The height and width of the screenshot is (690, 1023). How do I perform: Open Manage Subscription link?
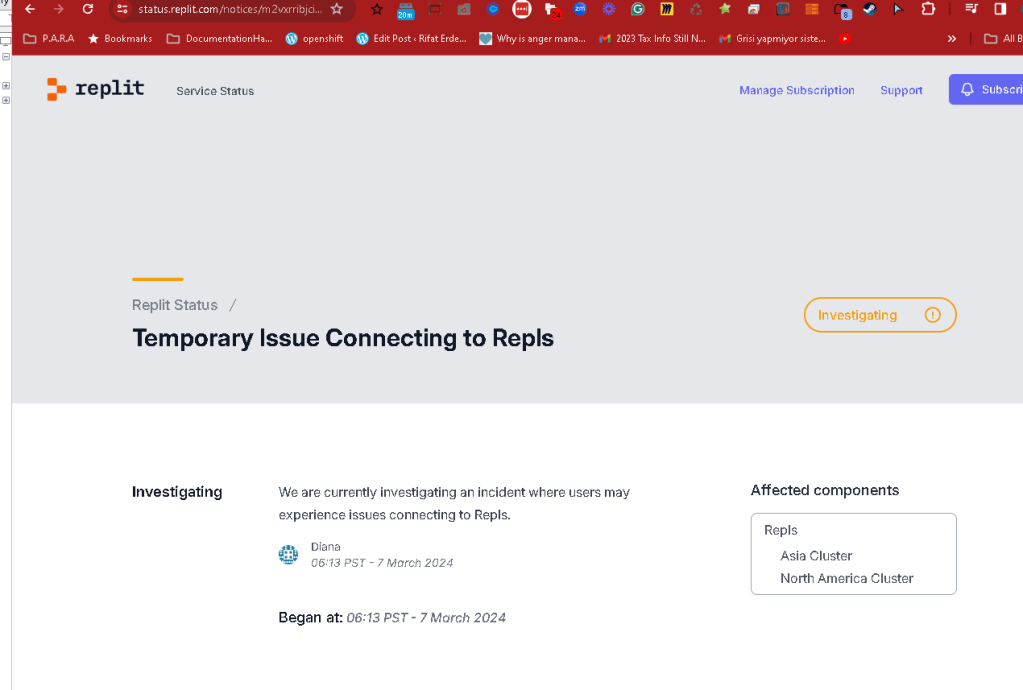click(797, 90)
